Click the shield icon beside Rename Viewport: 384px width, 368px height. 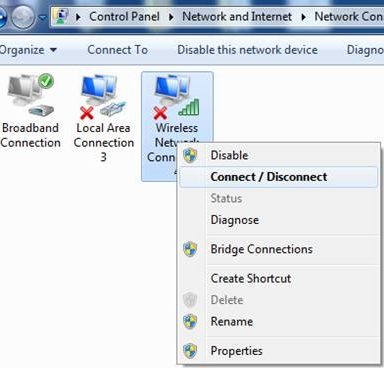pos(190,322)
